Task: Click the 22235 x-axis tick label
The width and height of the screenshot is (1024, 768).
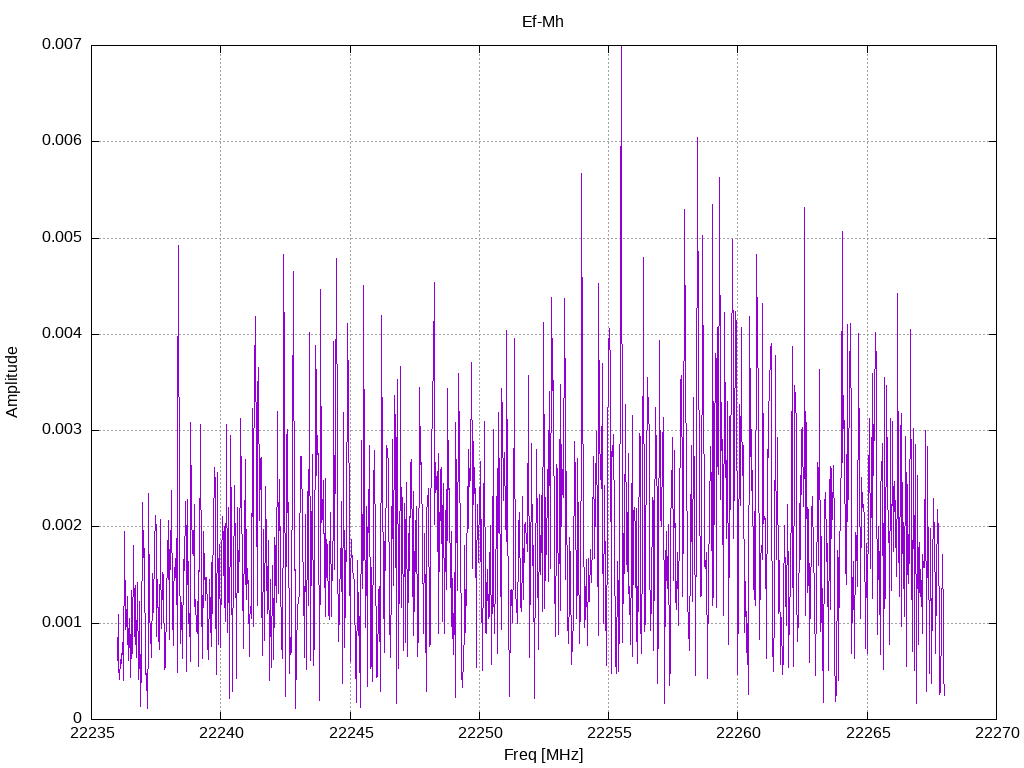Action: (91, 733)
